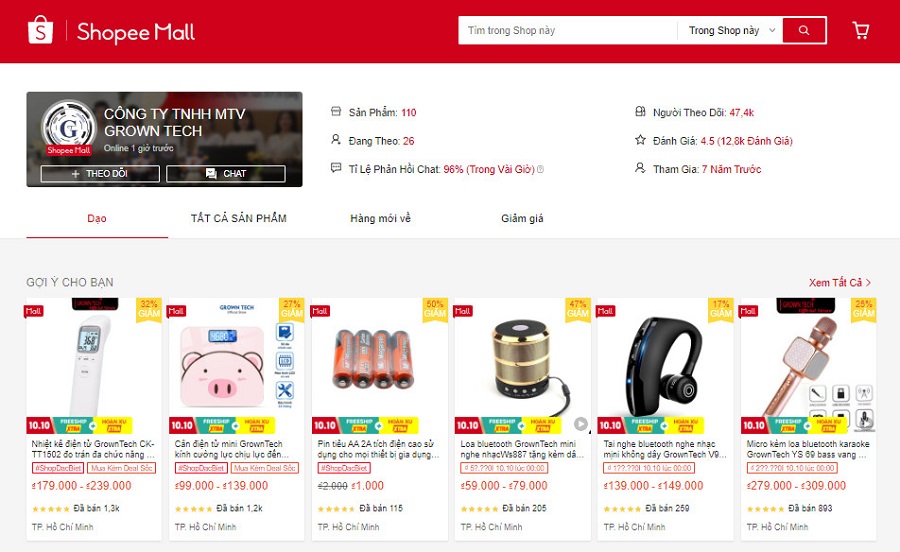Play the bluetooth speaker product video icon
900x552 pixels.
click(x=581, y=424)
